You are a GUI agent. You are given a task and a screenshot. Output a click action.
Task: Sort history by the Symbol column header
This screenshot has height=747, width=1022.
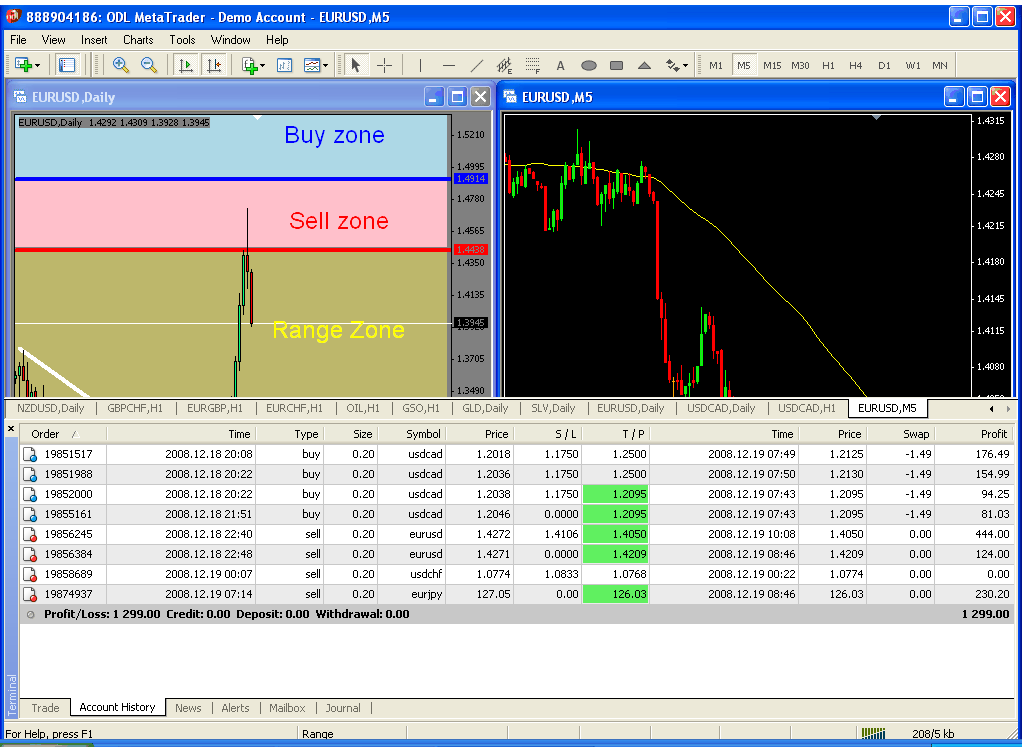[411, 434]
